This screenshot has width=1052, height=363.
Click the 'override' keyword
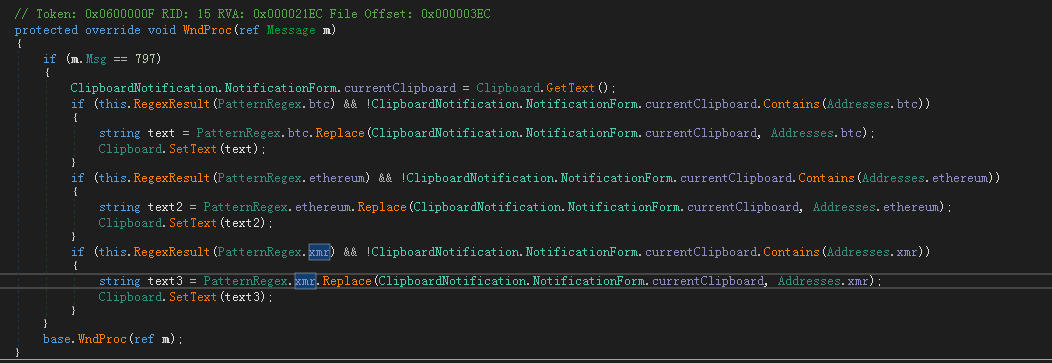click(113, 30)
